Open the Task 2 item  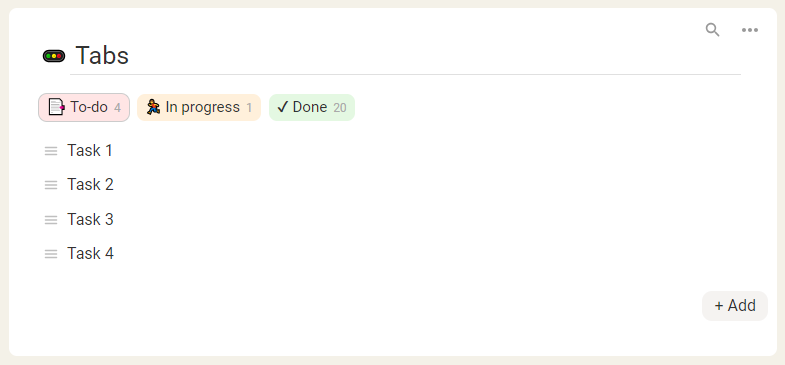pyautogui.click(x=91, y=185)
